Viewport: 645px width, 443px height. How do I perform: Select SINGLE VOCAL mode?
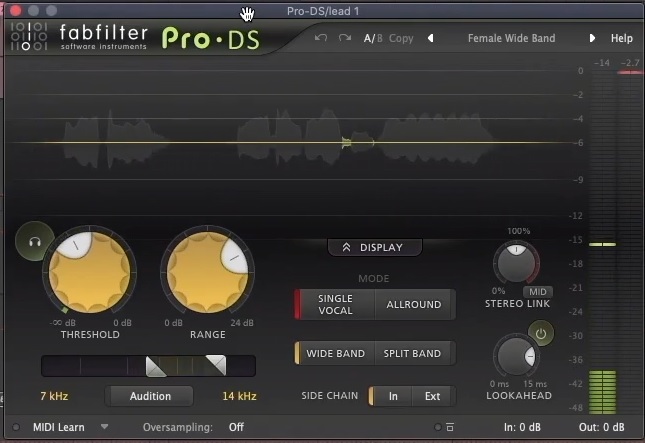[x=335, y=304]
